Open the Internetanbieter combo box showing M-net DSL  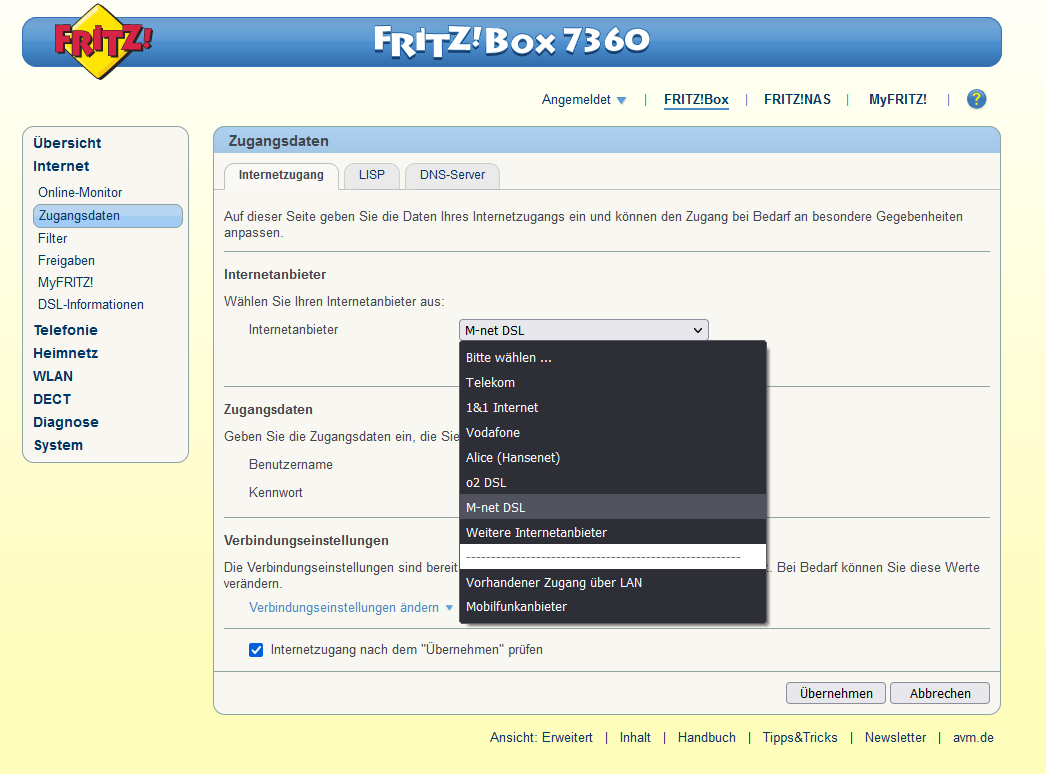[584, 330]
